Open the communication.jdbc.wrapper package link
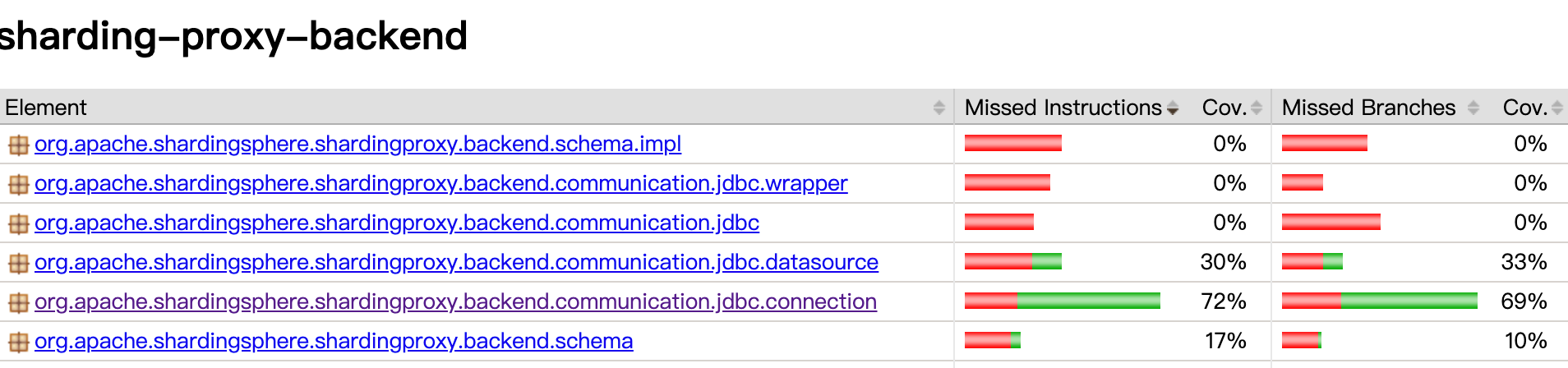1568x368 pixels. point(440,183)
